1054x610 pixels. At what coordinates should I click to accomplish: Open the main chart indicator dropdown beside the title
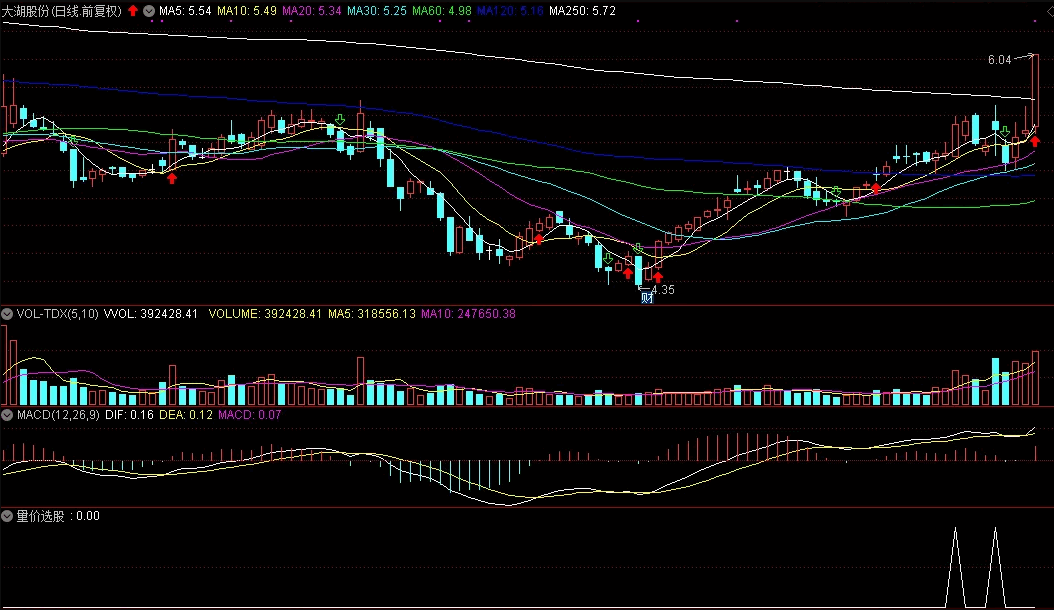click(149, 11)
